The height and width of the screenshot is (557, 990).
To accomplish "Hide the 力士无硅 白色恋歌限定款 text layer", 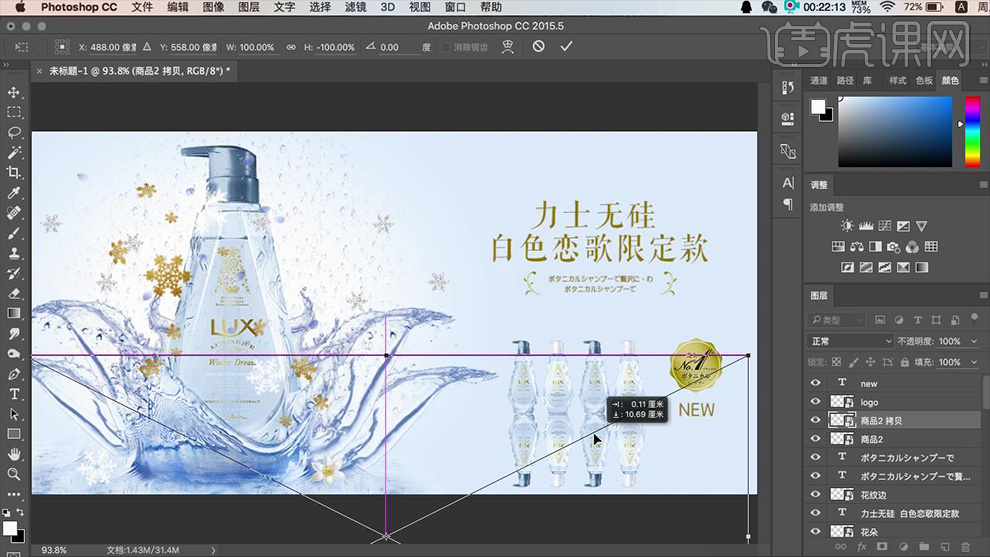I will point(815,513).
